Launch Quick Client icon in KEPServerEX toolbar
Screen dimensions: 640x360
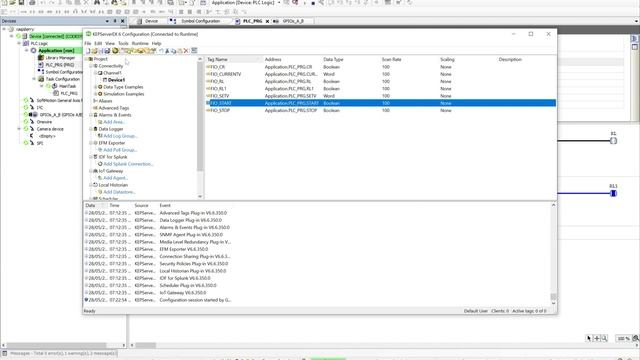[x=194, y=51]
